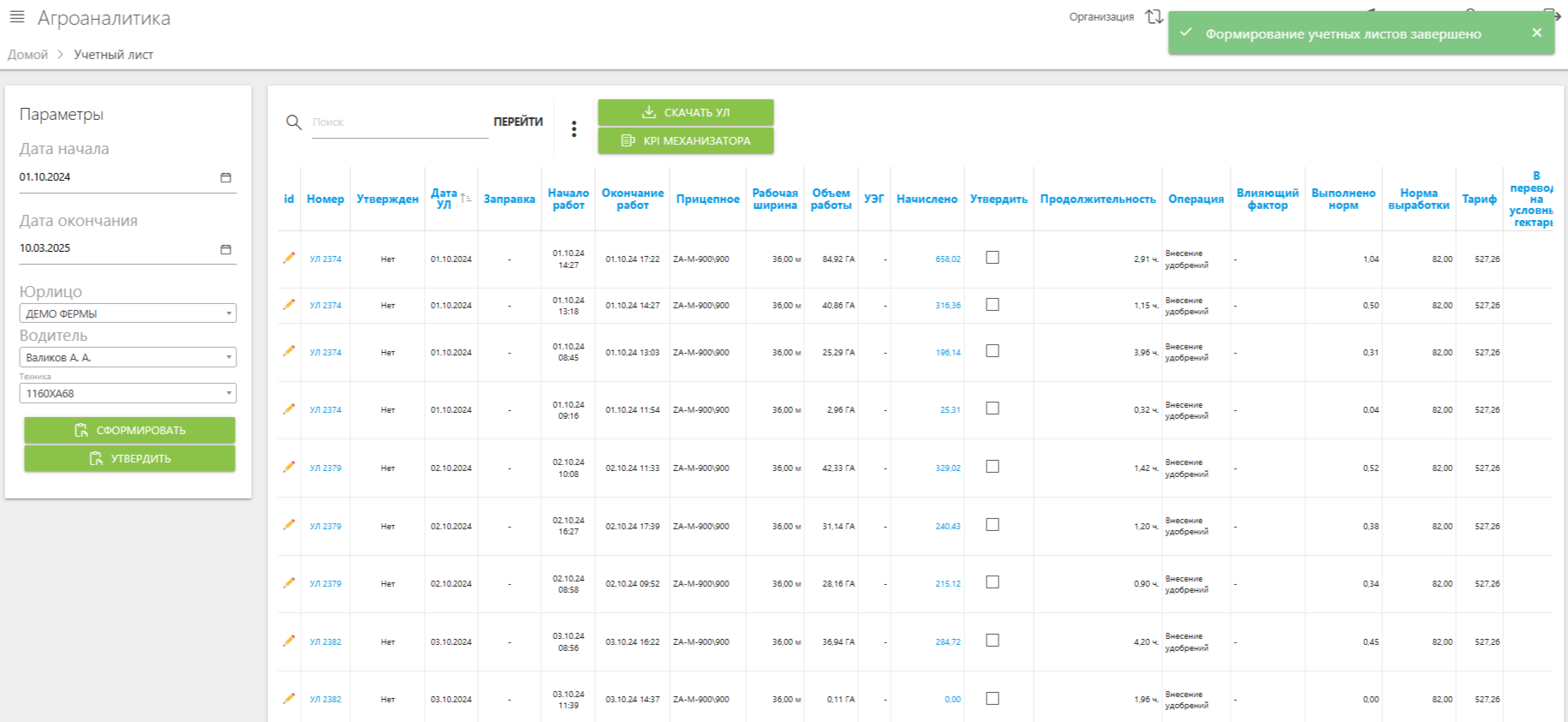Click the СКАЧАТЬ УЛ button
The image size is (1568, 722).
pyautogui.click(x=685, y=112)
